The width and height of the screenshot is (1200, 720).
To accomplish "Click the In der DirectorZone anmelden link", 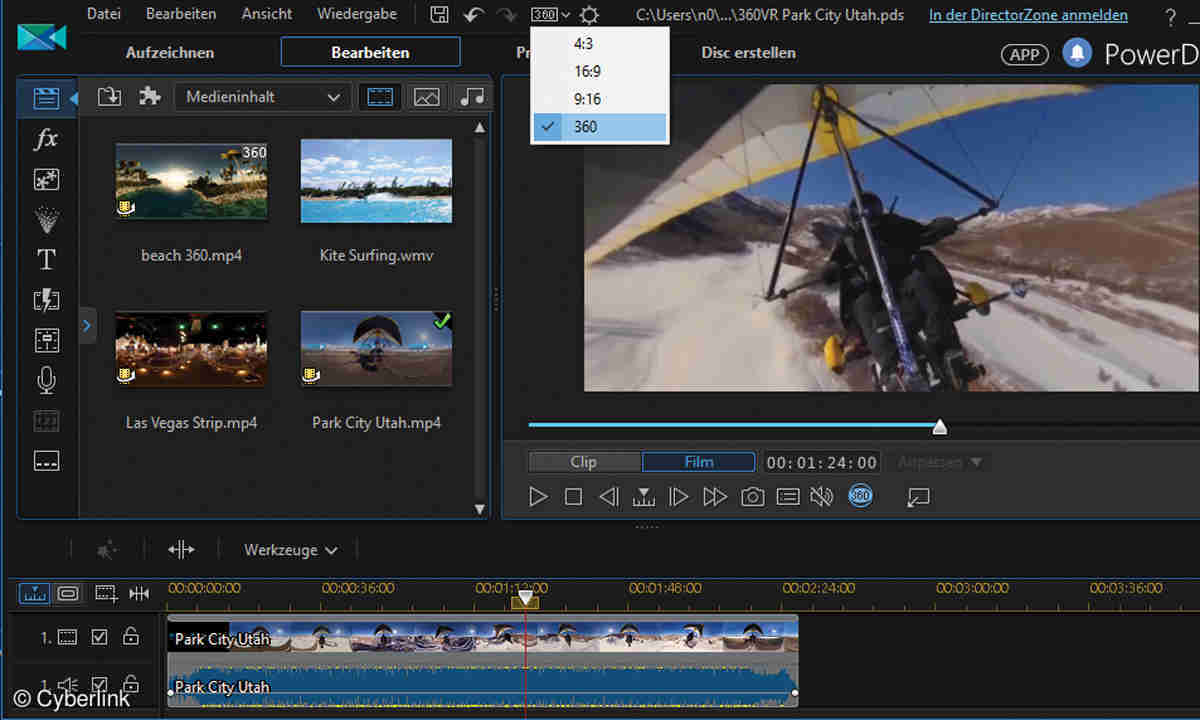I will [1027, 14].
